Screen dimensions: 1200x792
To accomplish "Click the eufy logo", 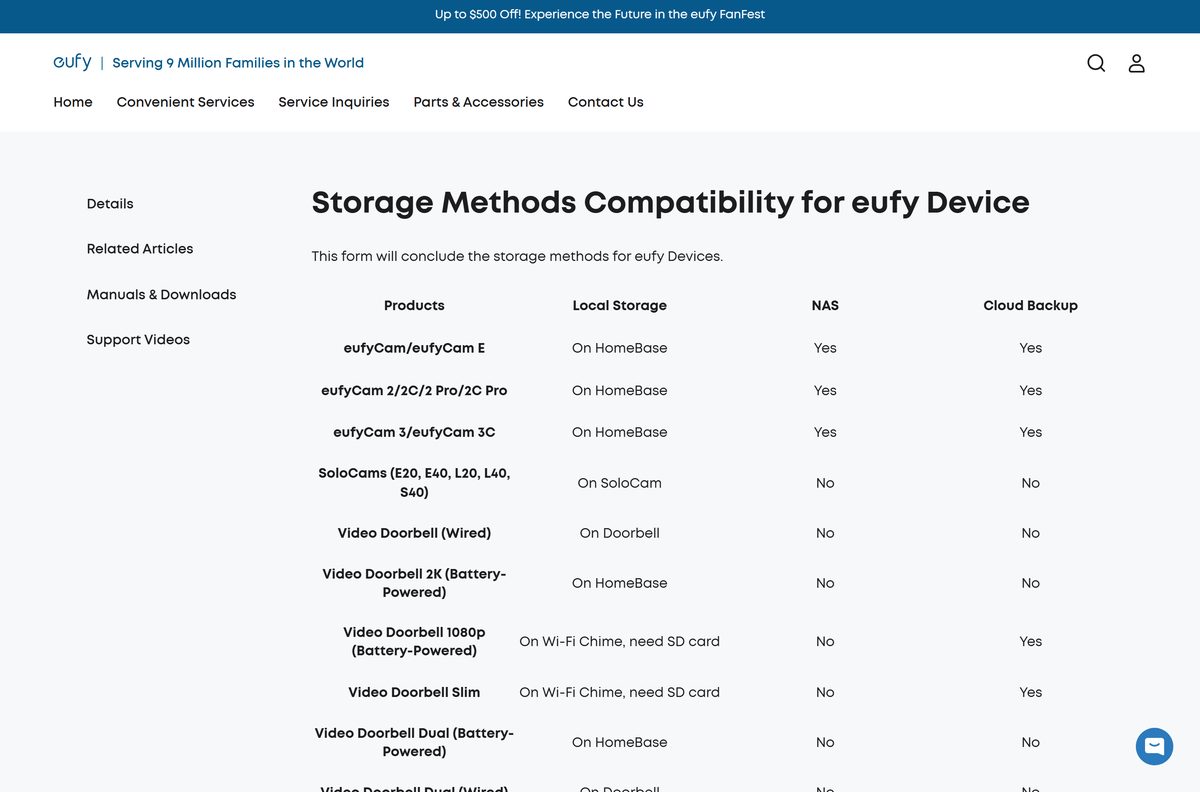I will (x=72, y=62).
